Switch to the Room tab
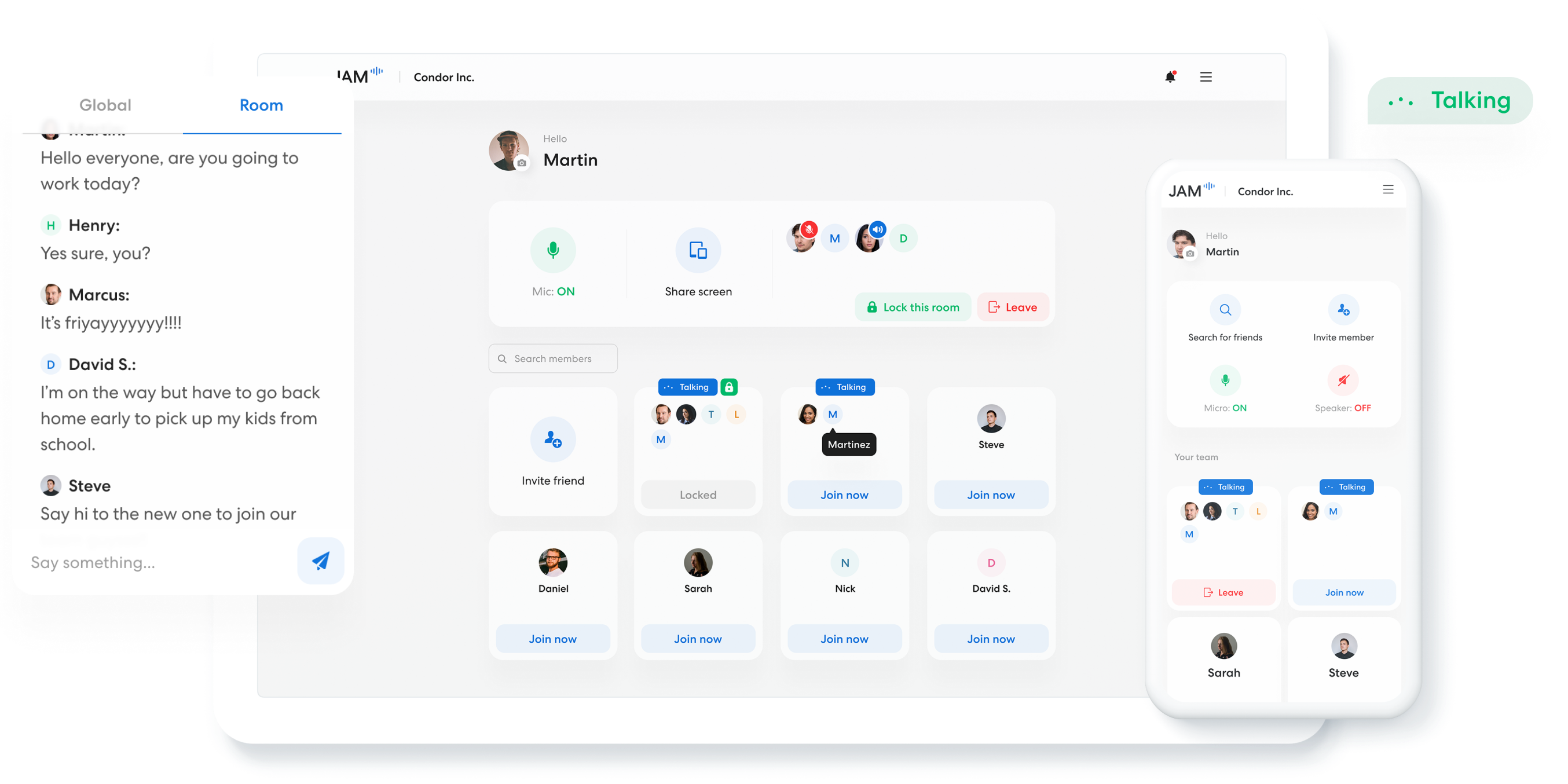The height and width of the screenshot is (784, 1568). (x=261, y=105)
